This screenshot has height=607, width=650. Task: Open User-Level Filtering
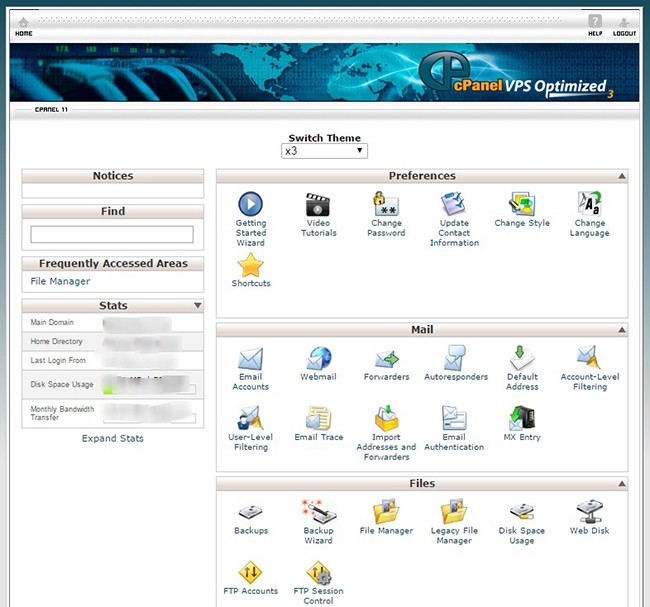point(250,429)
